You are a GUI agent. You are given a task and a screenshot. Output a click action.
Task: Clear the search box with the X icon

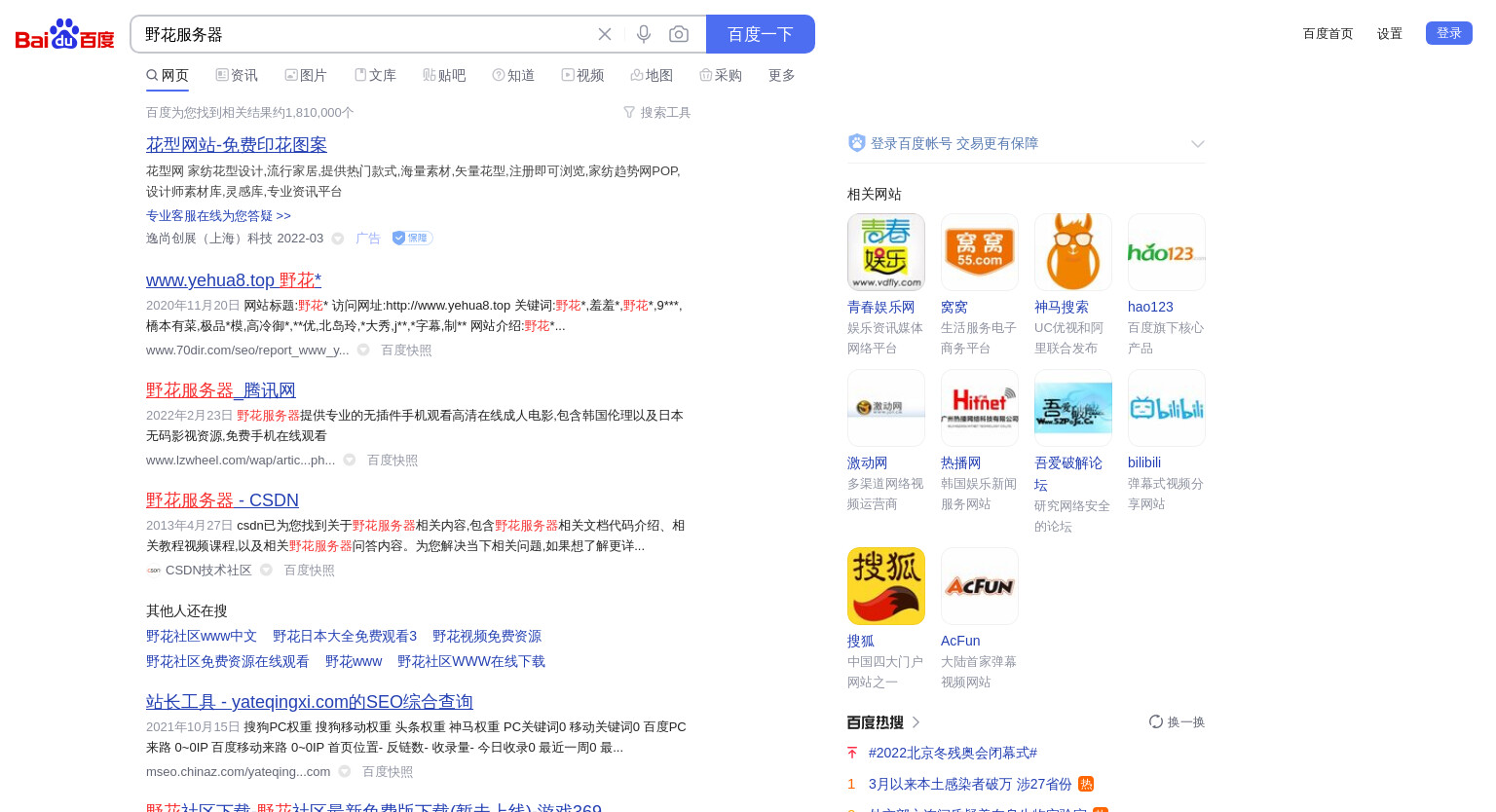pos(605,34)
